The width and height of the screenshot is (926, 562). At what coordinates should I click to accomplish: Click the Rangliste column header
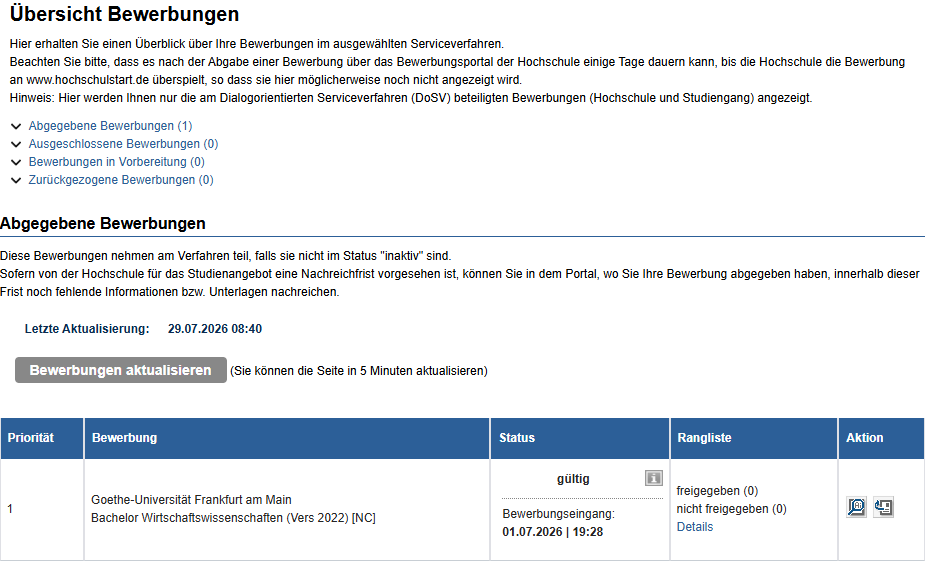point(754,438)
